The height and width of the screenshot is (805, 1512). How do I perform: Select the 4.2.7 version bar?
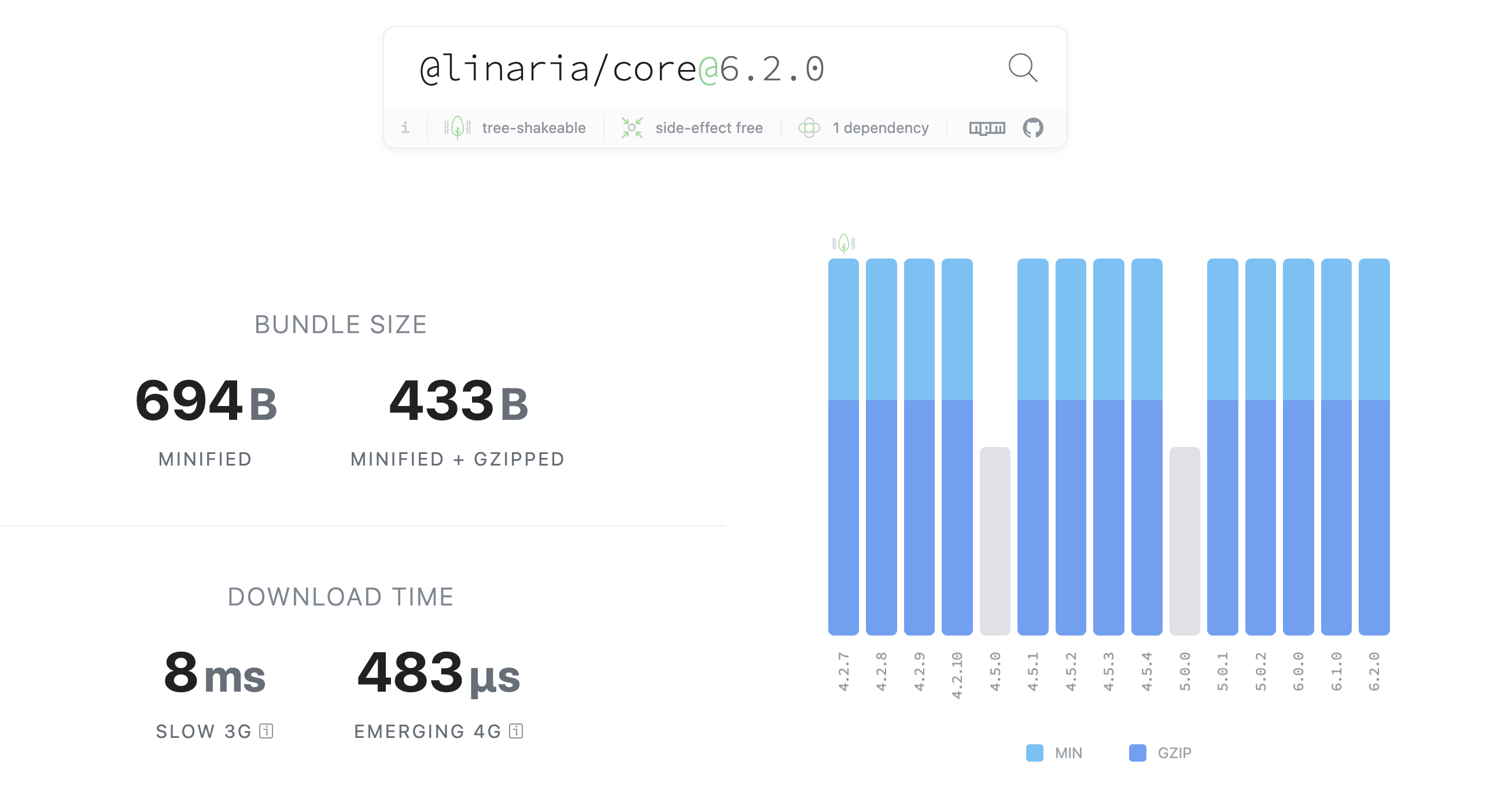[x=843, y=446]
